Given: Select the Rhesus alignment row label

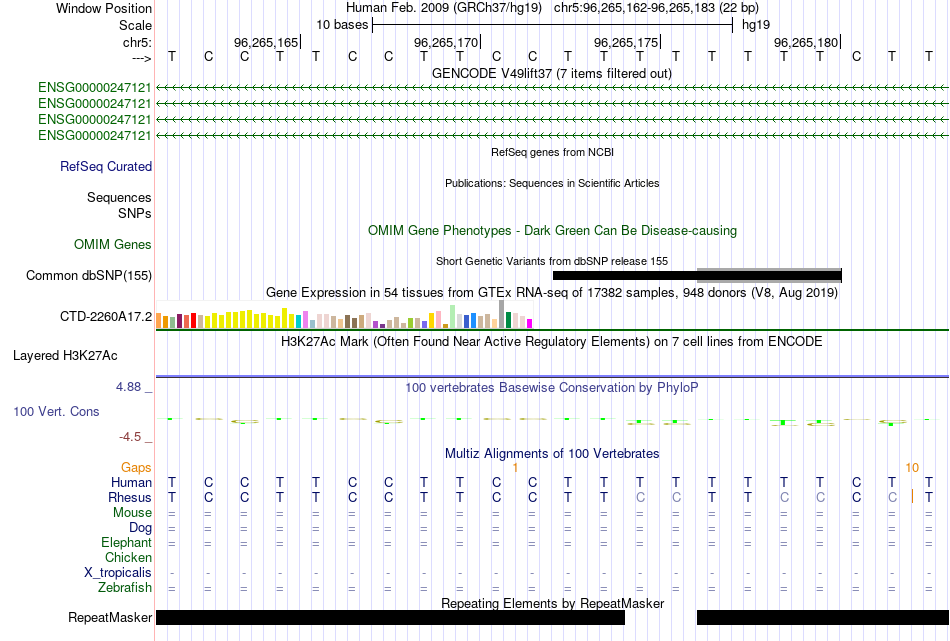Looking at the screenshot, I should 130,497.
